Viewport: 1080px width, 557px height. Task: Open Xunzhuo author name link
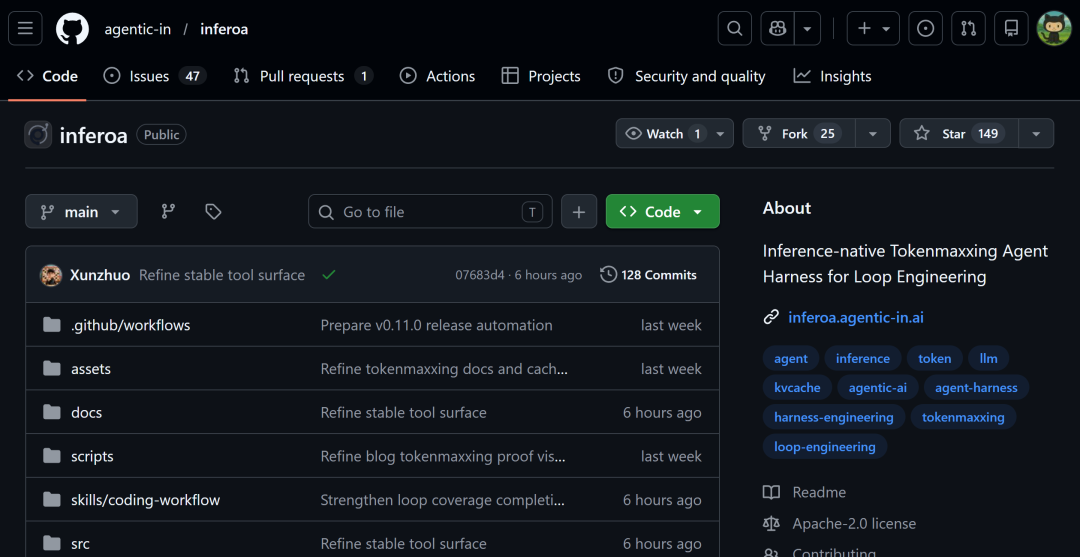[100, 275]
